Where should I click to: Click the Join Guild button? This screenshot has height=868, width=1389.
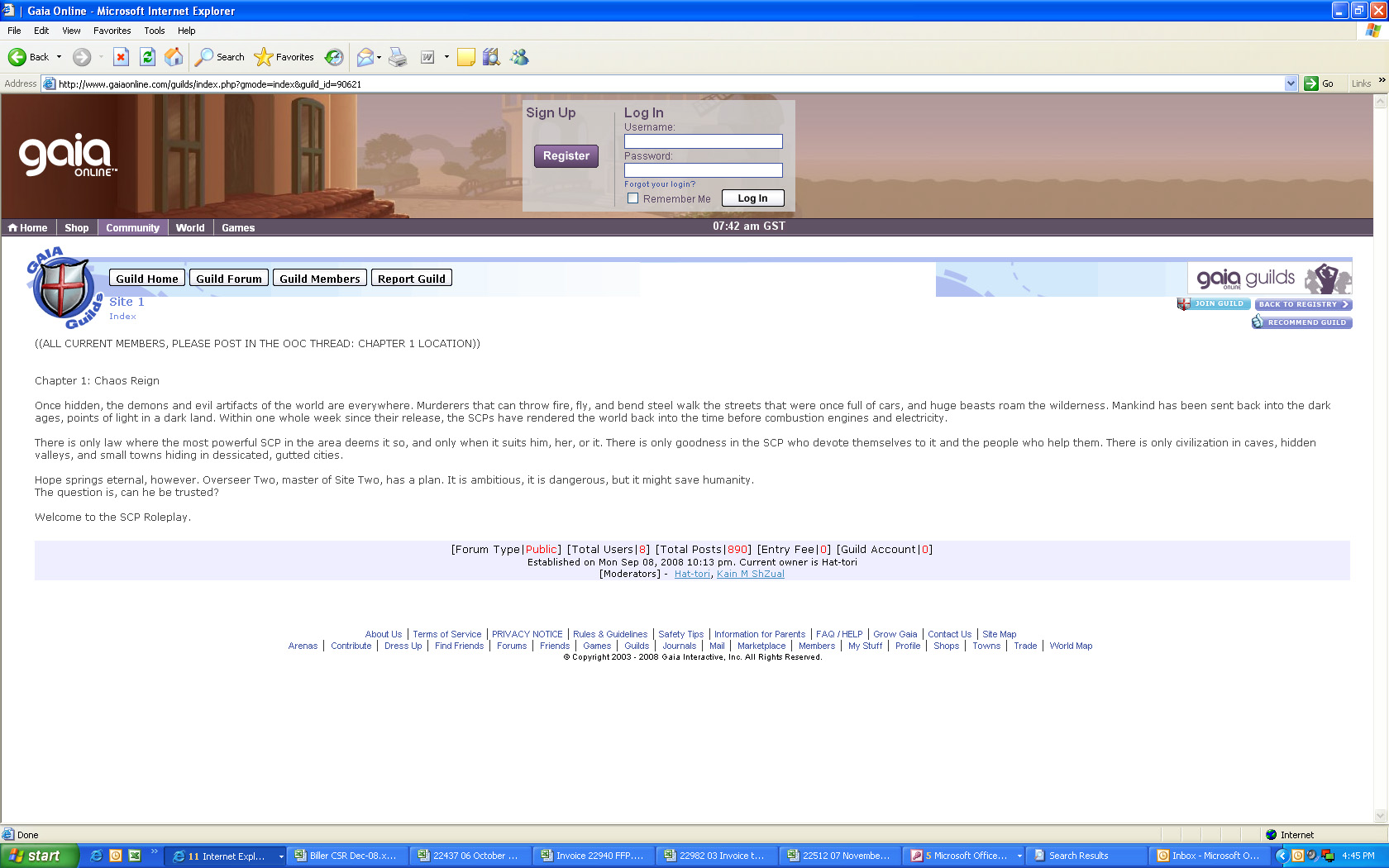coord(1214,304)
